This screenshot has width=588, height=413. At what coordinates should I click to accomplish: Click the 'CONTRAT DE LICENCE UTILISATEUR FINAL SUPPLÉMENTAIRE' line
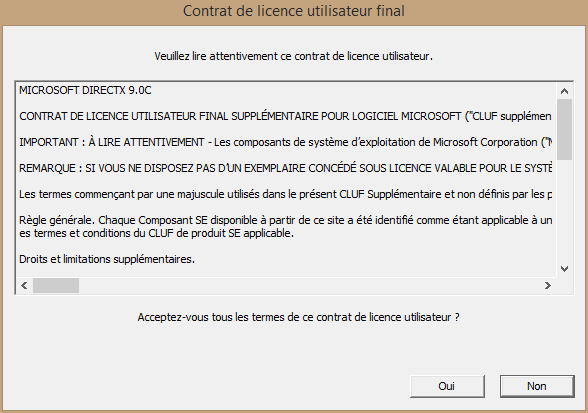tap(285, 116)
